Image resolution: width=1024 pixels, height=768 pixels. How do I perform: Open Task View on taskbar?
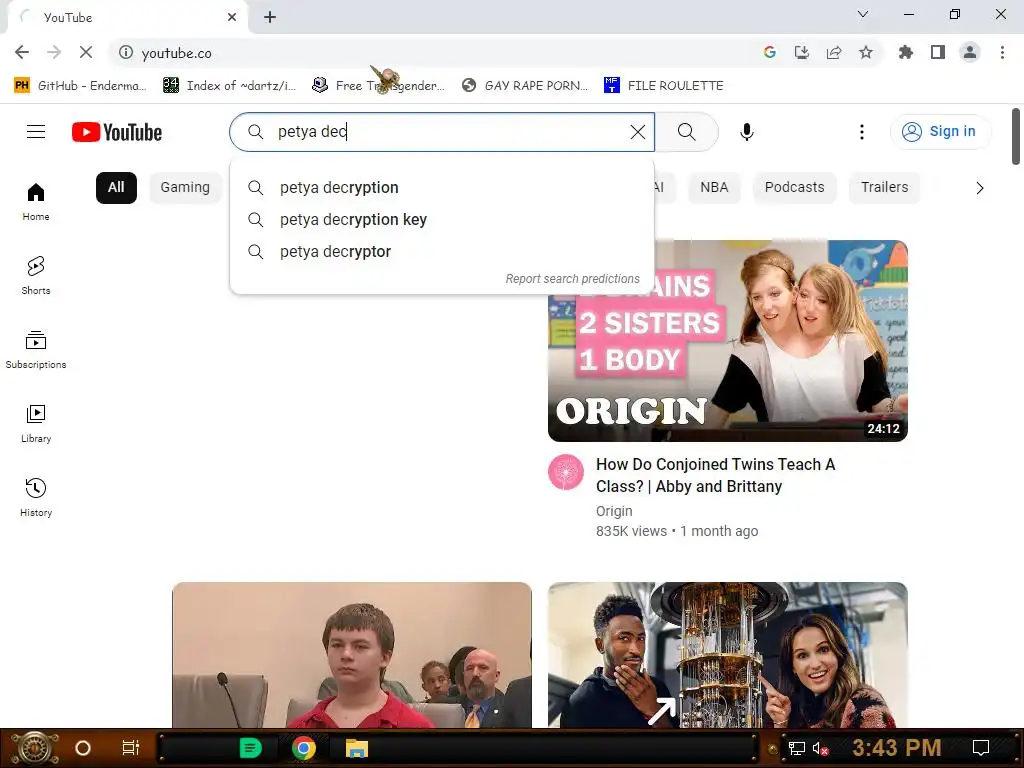(x=131, y=748)
